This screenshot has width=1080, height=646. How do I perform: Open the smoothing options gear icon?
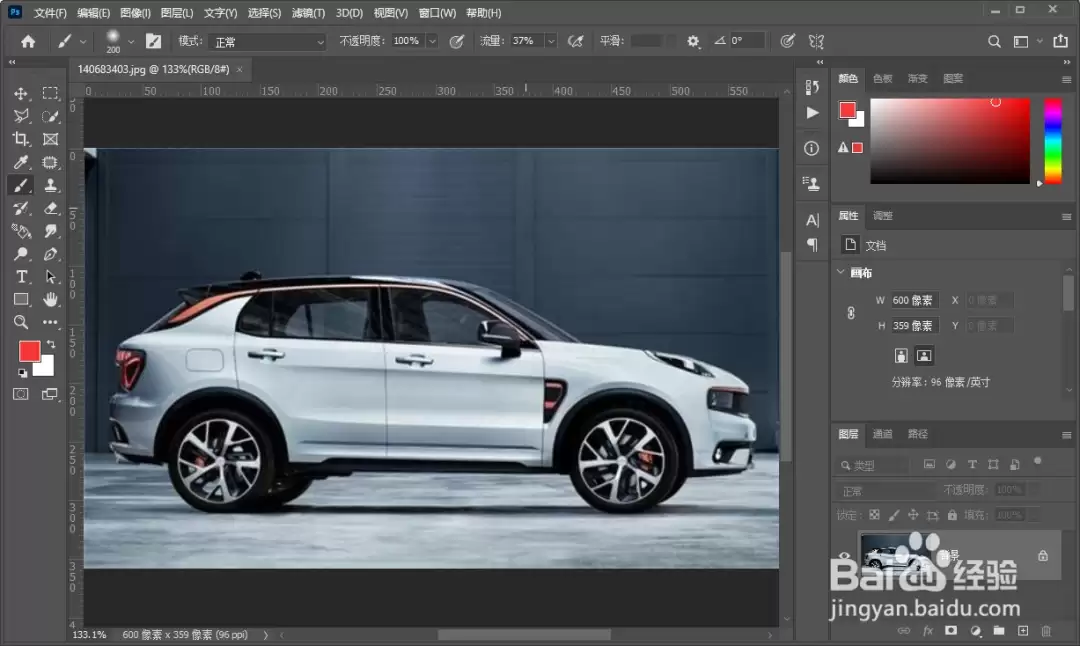693,41
